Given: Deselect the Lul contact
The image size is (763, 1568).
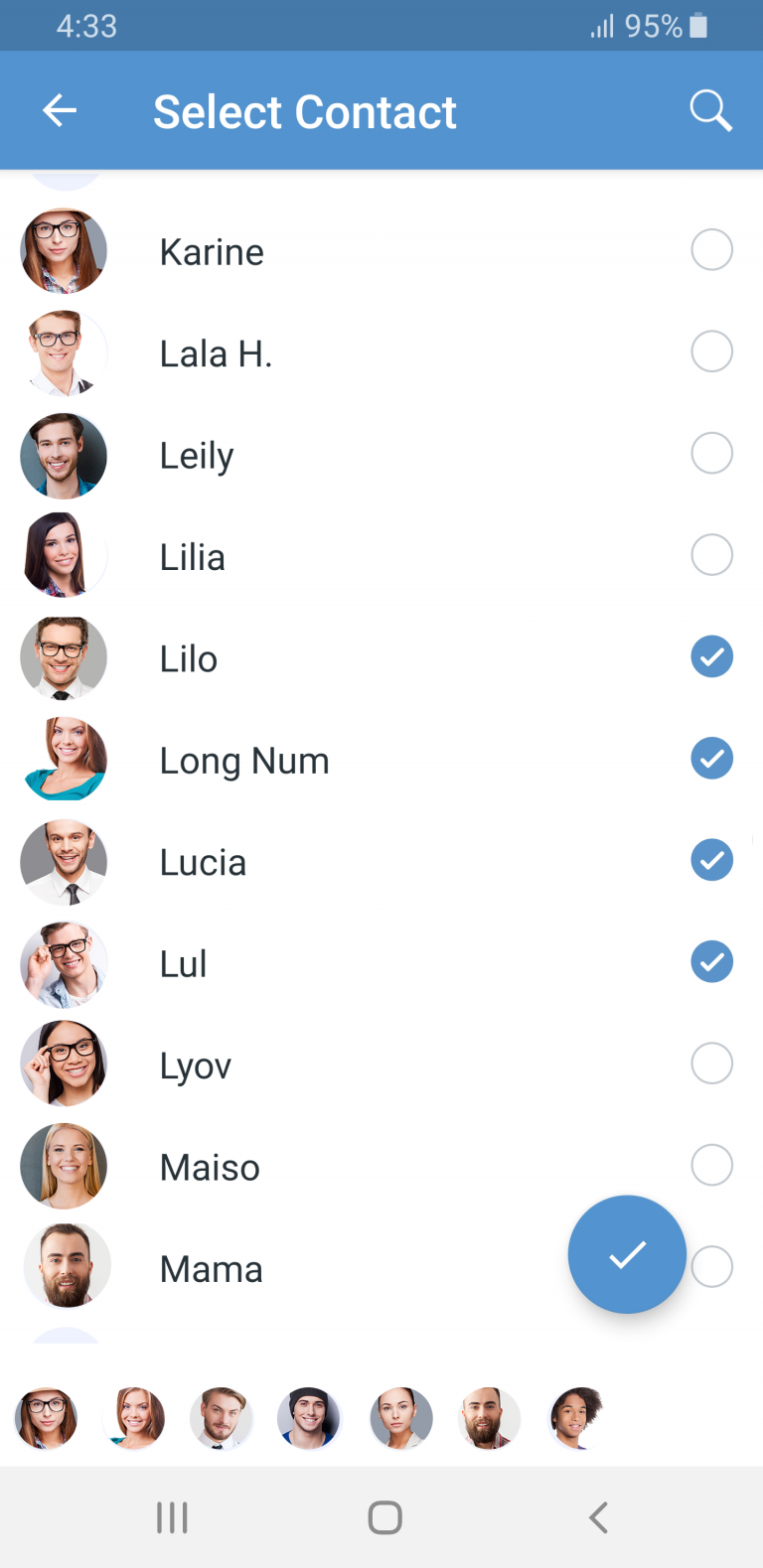Looking at the screenshot, I should tap(711, 961).
